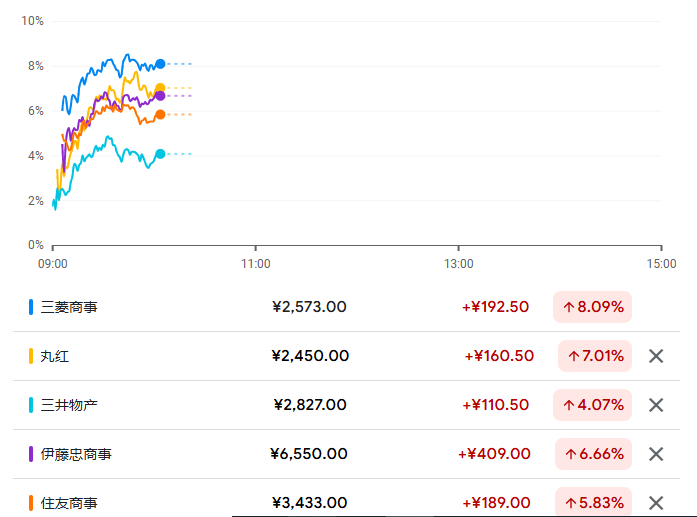Click the 4.07% percent change badge
The image size is (697, 517).
[593, 405]
